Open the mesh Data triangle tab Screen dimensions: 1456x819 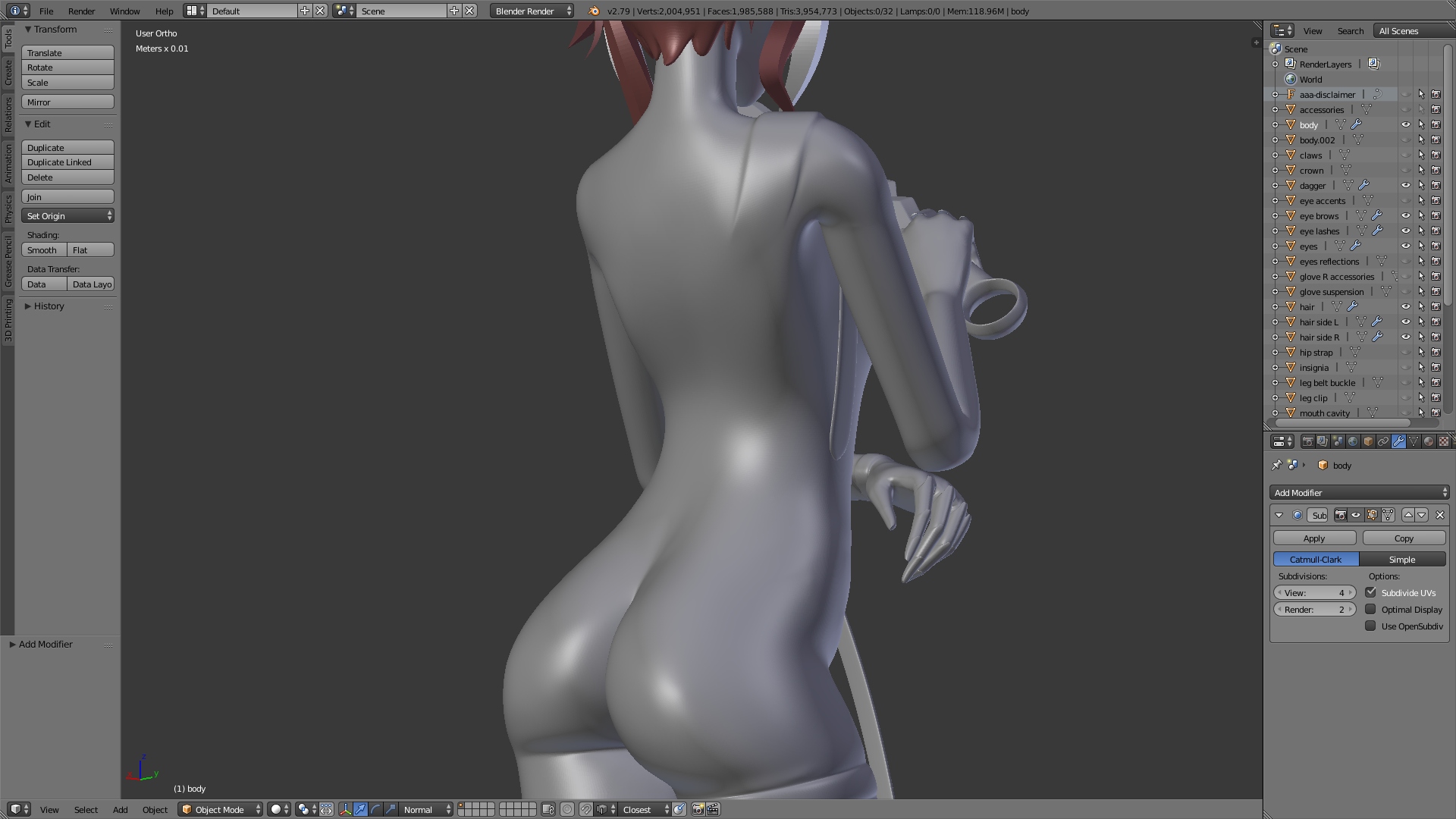tap(1414, 441)
